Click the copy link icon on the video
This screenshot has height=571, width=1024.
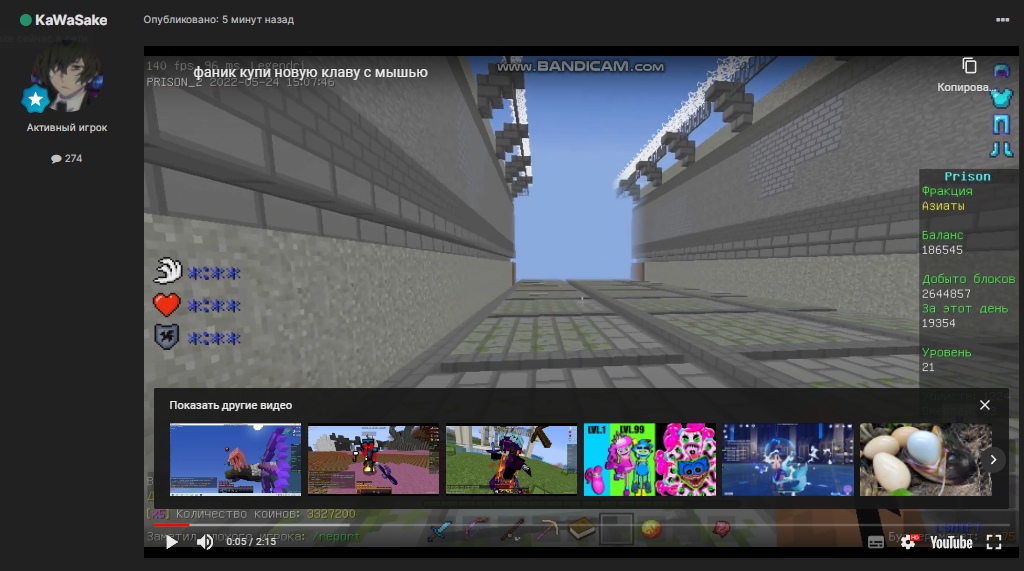969,66
